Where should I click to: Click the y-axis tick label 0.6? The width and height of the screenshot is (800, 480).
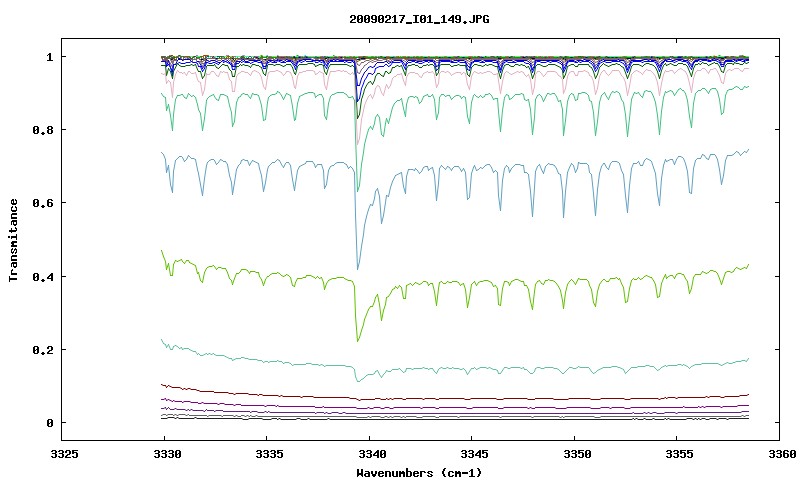point(43,203)
